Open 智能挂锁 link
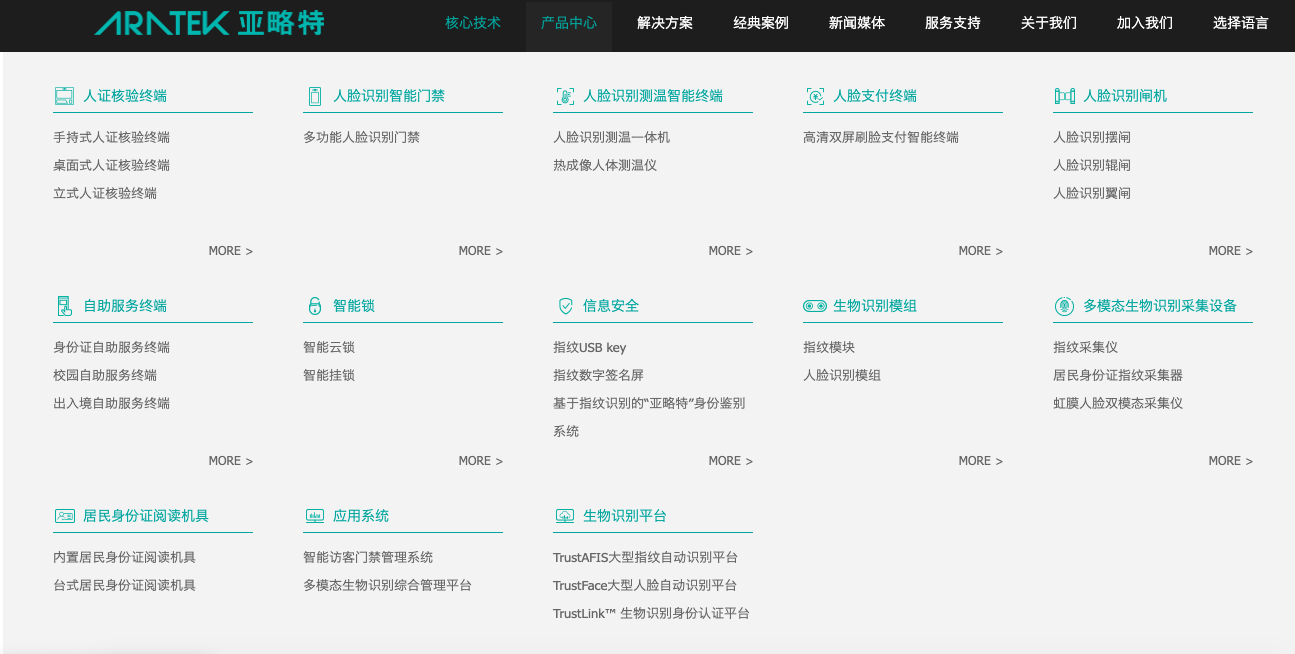 [x=329, y=375]
